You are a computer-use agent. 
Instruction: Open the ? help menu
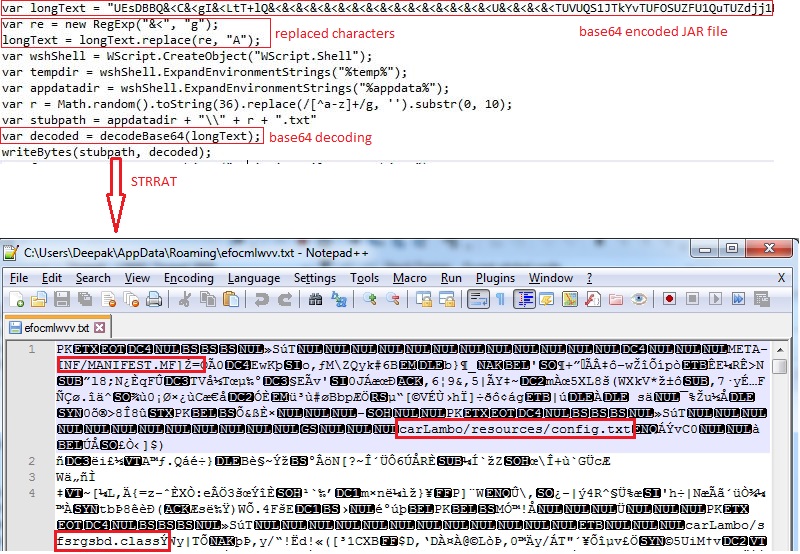coord(589,278)
